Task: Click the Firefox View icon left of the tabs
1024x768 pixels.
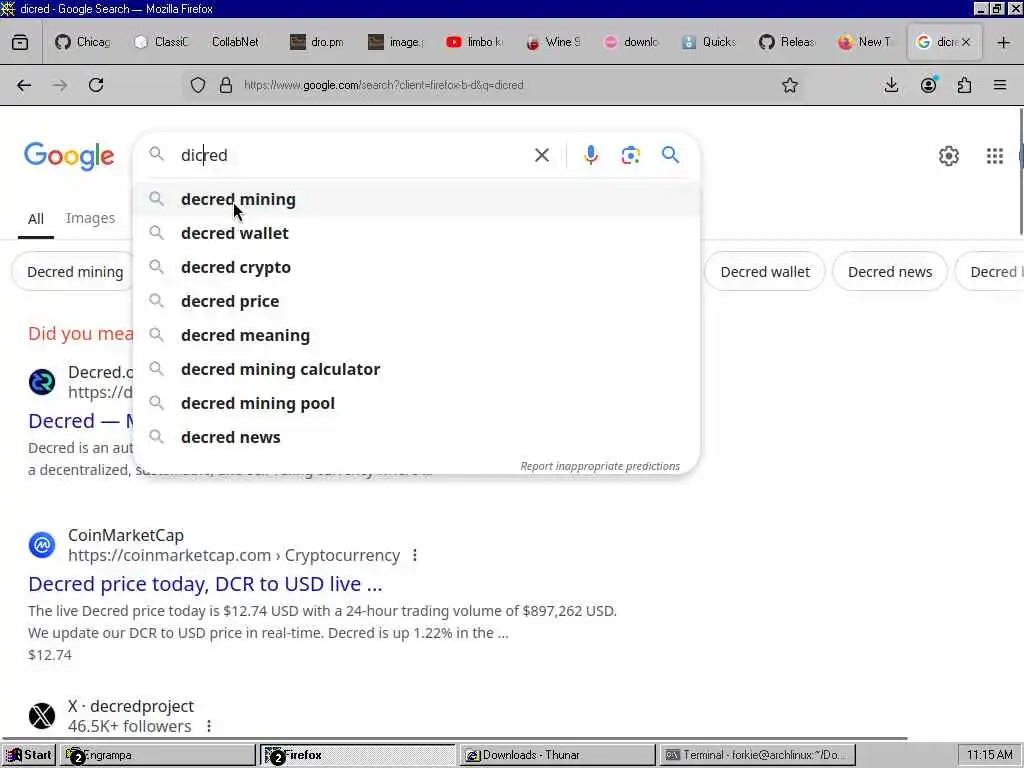Action: [x=20, y=42]
